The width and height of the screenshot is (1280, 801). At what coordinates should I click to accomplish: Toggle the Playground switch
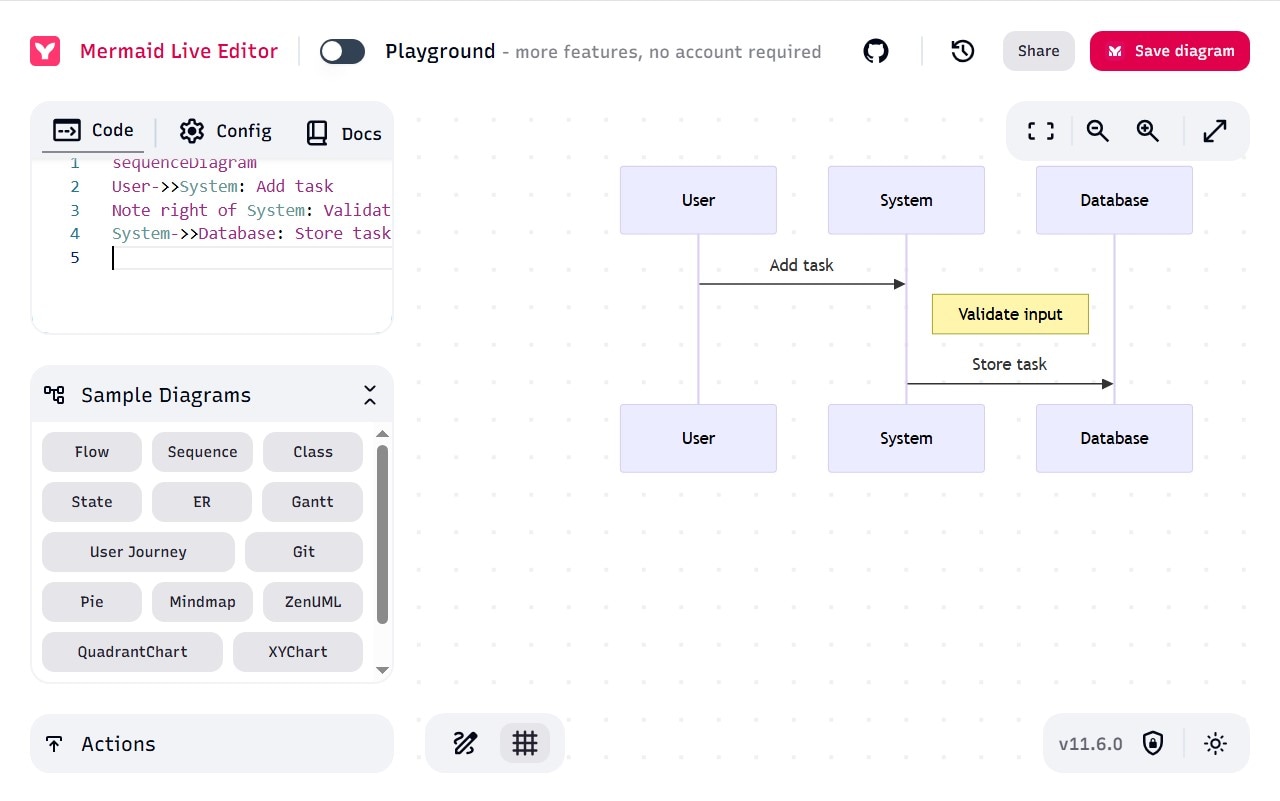coord(342,51)
